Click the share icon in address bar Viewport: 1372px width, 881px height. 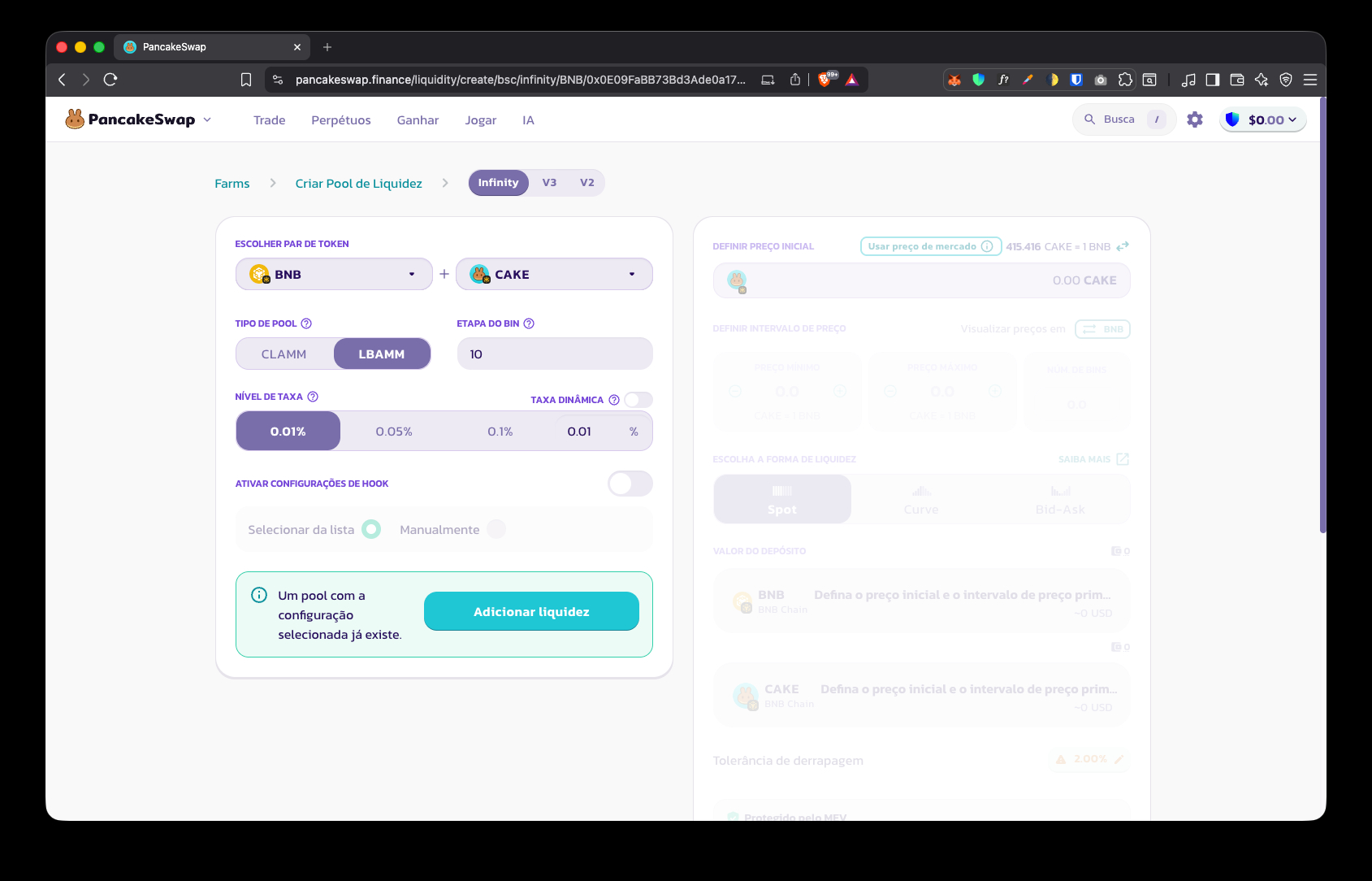click(x=795, y=80)
